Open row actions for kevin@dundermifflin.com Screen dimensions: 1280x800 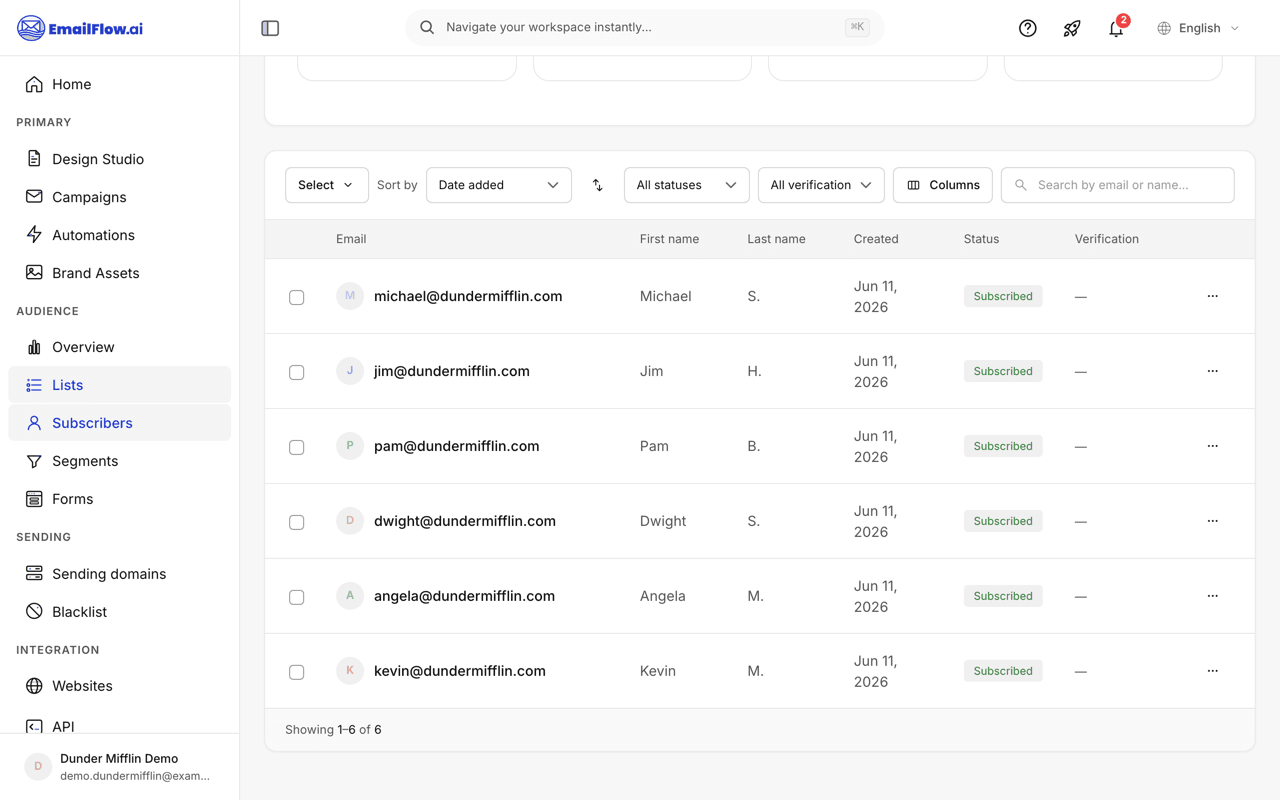[x=1213, y=671]
